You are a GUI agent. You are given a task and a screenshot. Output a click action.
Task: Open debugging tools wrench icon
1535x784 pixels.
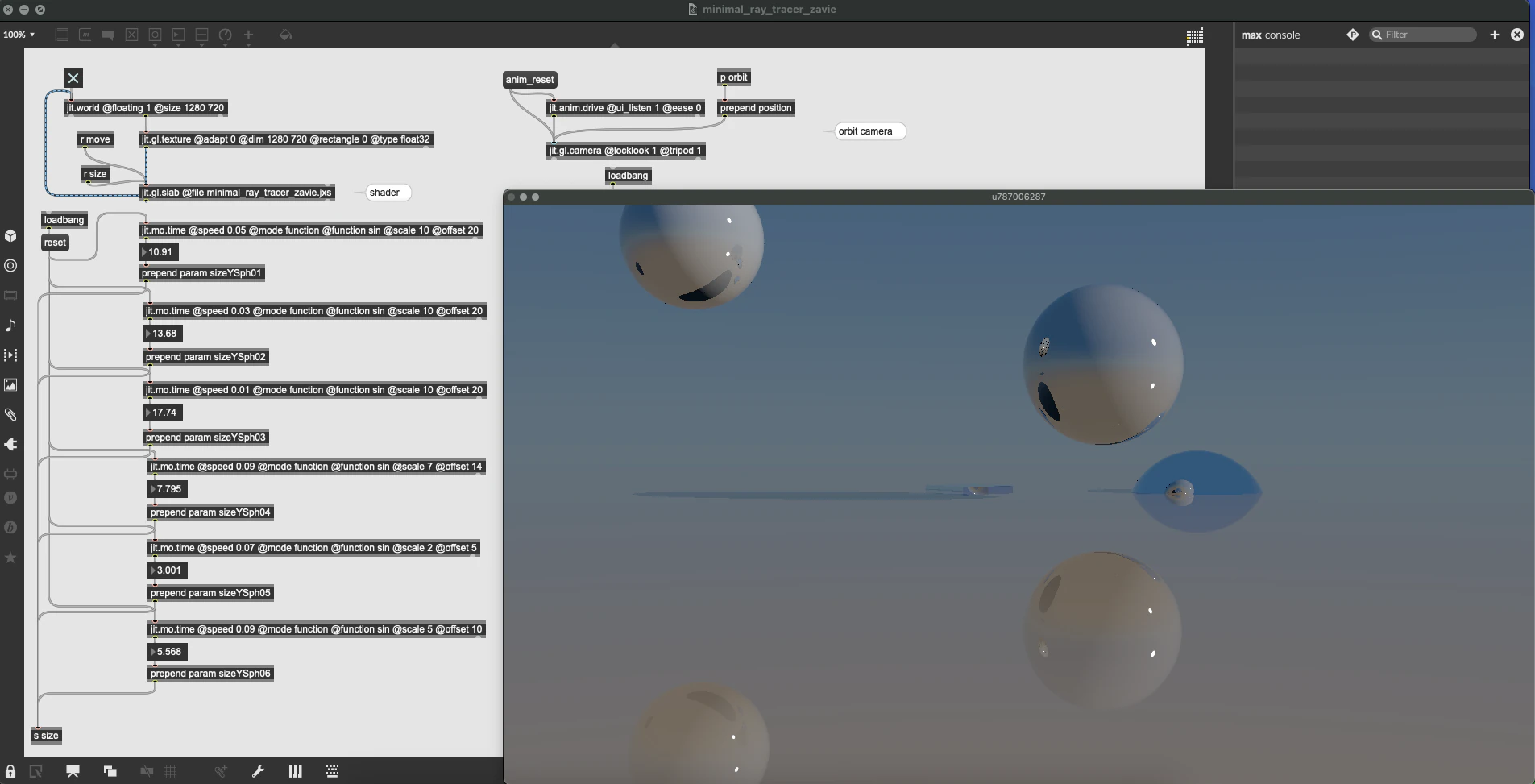pos(258,771)
